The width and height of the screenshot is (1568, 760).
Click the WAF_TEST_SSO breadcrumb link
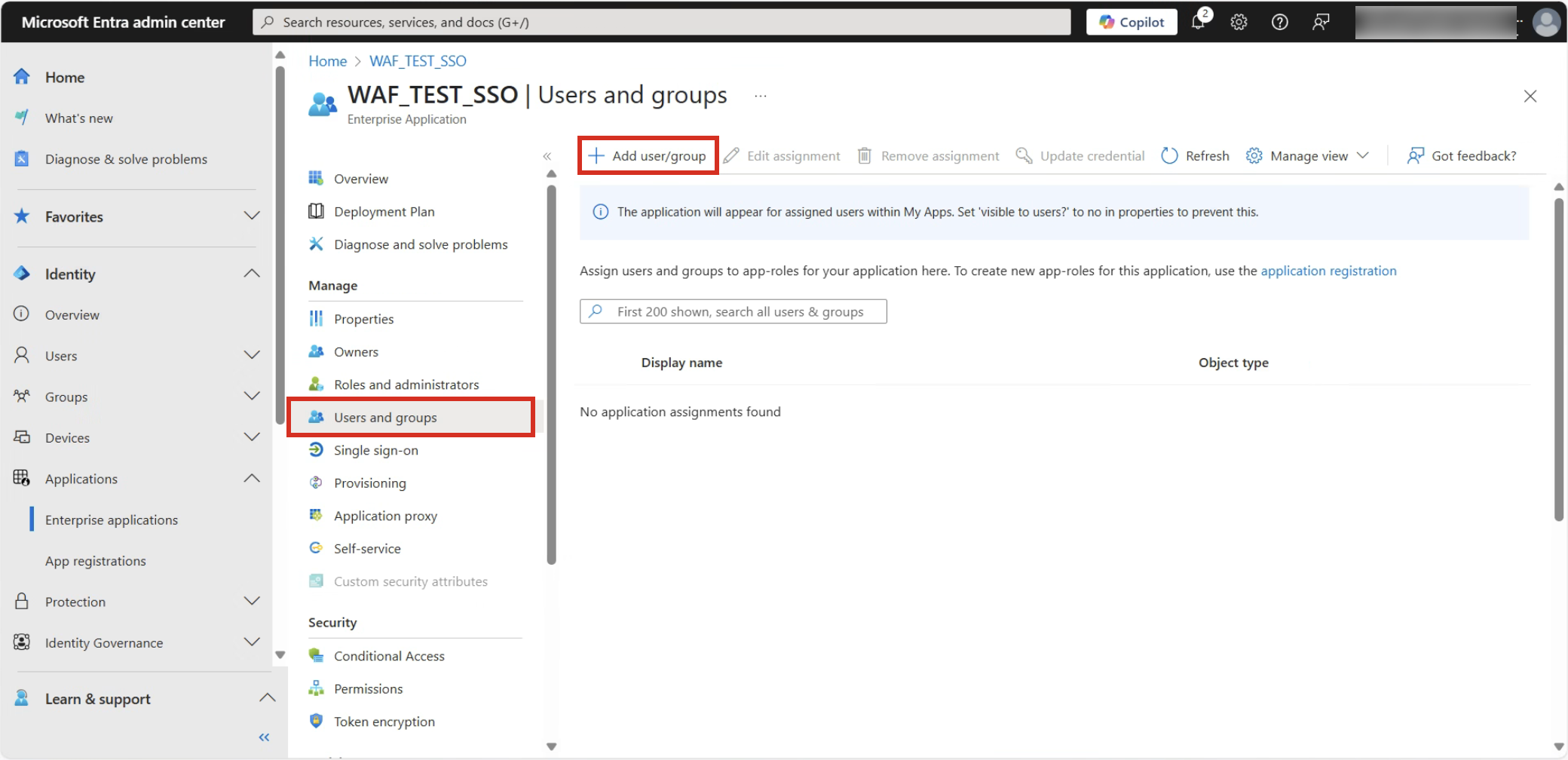pos(418,61)
